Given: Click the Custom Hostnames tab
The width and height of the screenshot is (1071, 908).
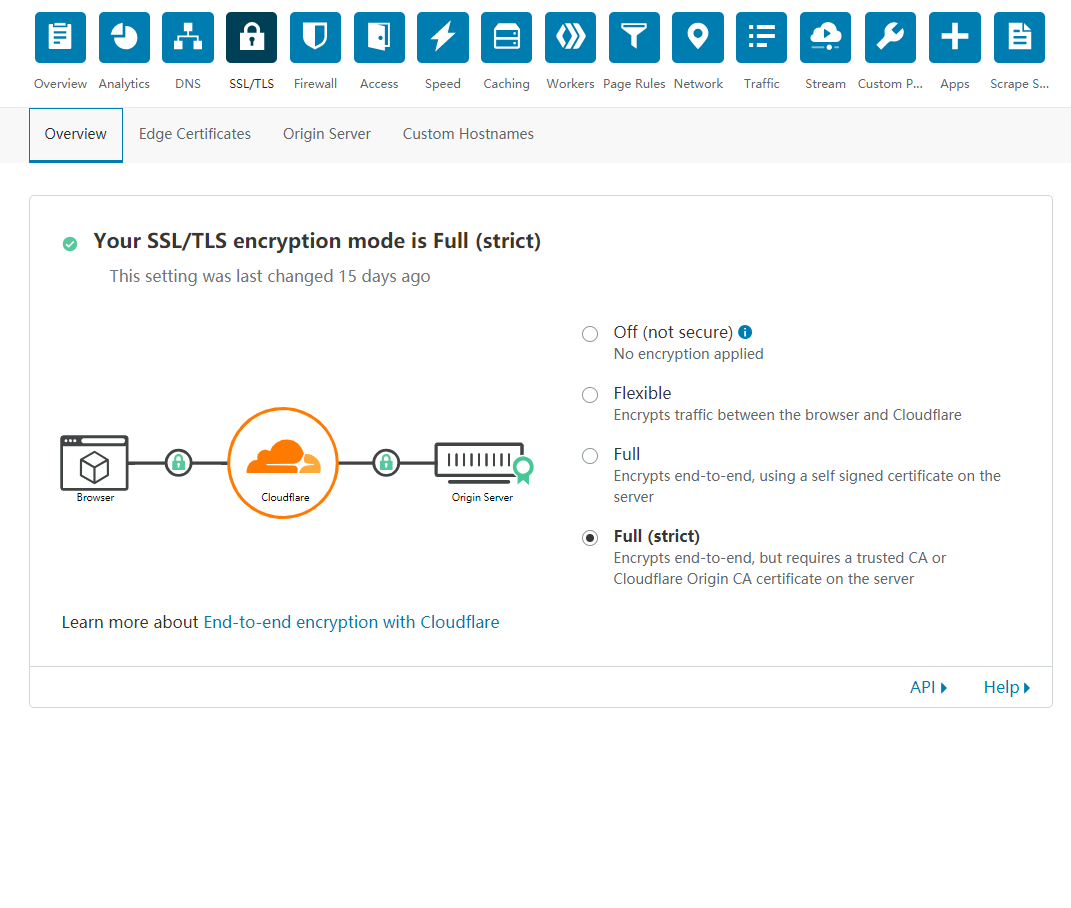Looking at the screenshot, I should tap(468, 133).
